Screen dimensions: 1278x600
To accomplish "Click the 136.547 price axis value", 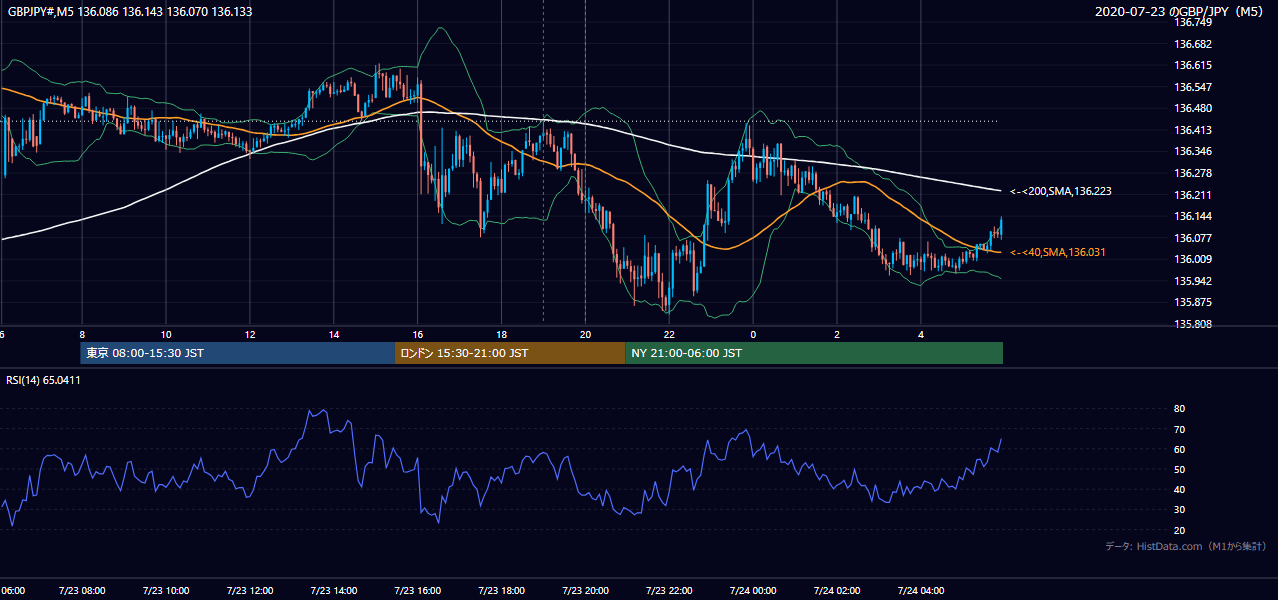I will point(1192,87).
